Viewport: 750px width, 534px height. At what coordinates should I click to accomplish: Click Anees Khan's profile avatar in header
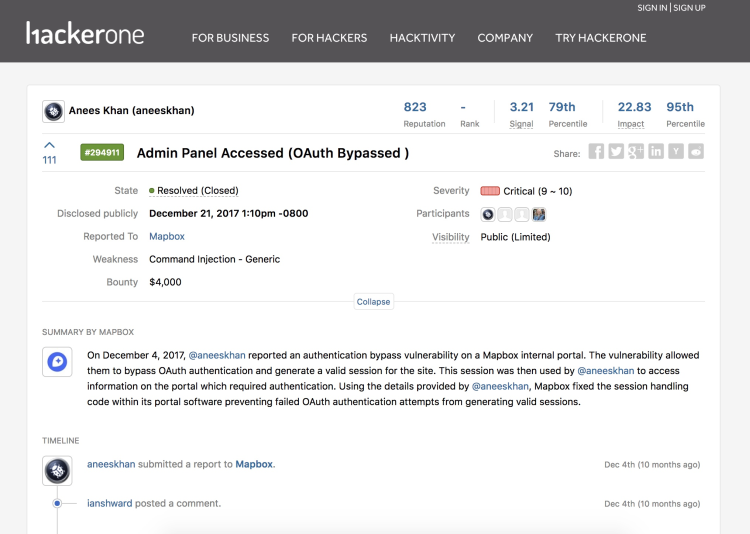53,111
